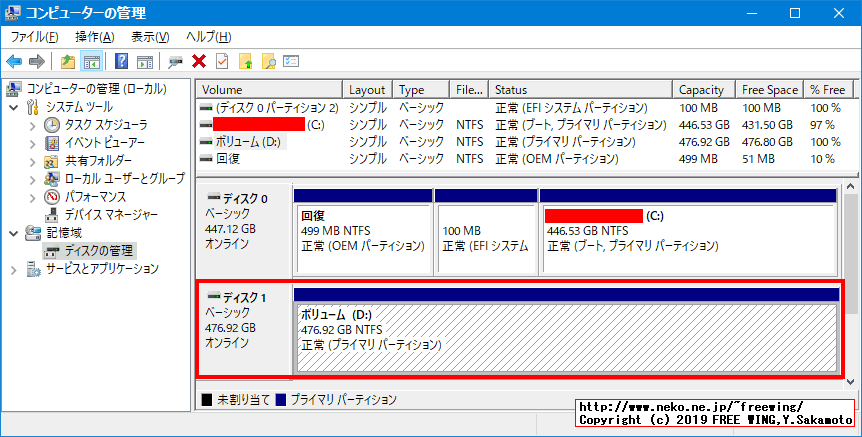Click the Up one level folder icon
The width and height of the screenshot is (862, 437).
click(x=68, y=61)
